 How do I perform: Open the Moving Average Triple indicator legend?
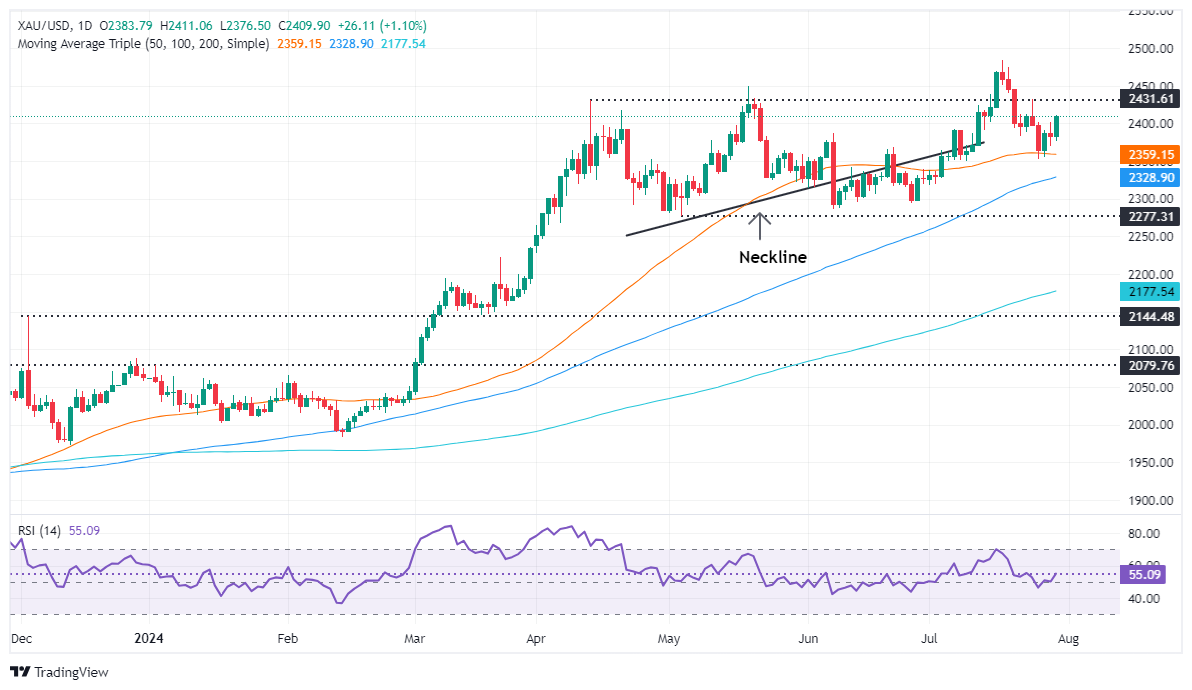[143, 44]
